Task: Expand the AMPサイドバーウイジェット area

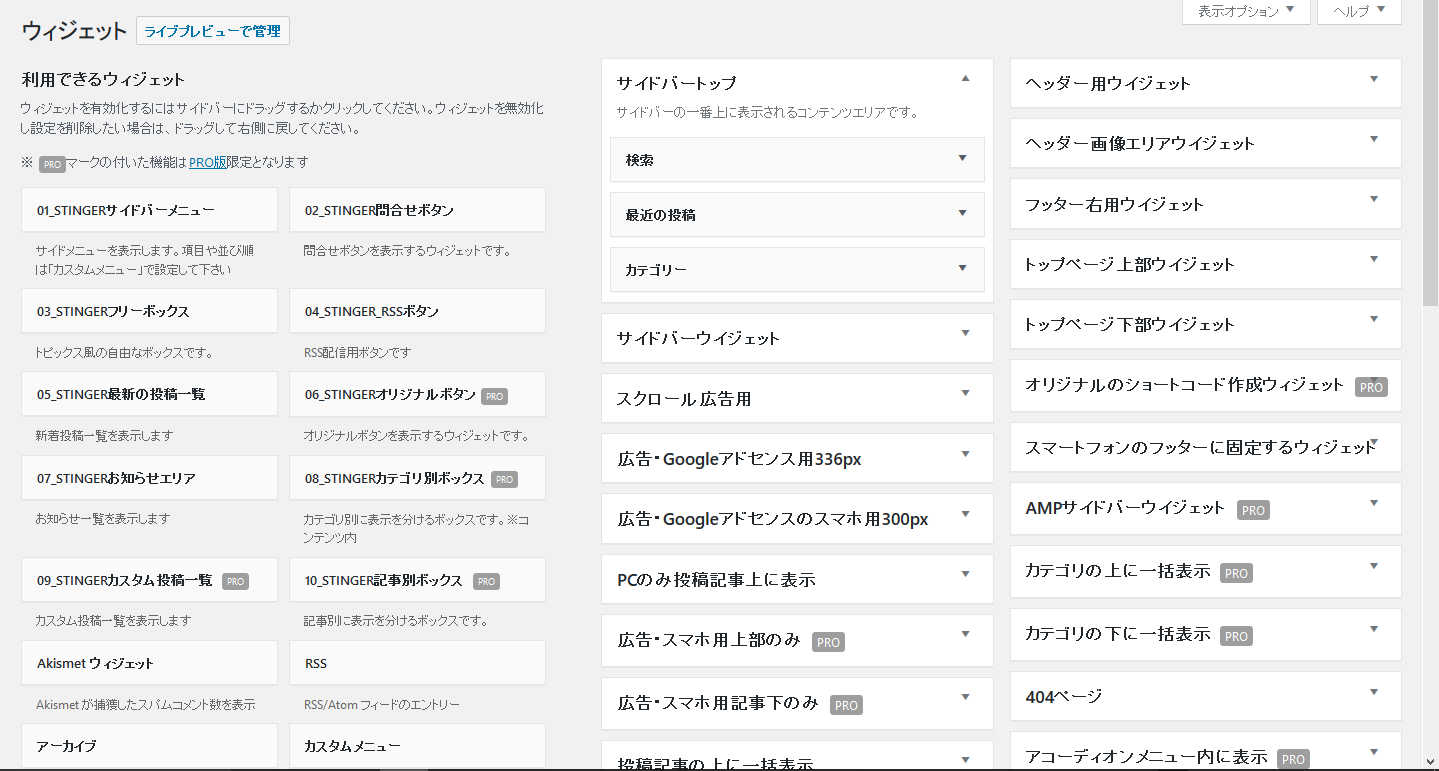Action: click(1372, 507)
